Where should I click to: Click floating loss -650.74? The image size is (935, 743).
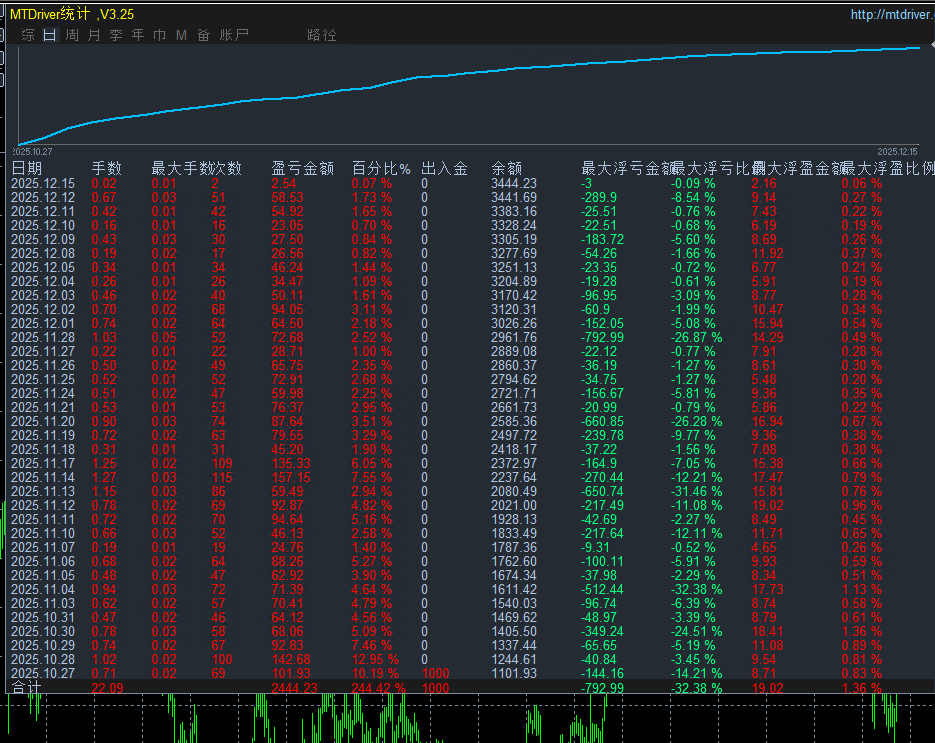point(602,492)
